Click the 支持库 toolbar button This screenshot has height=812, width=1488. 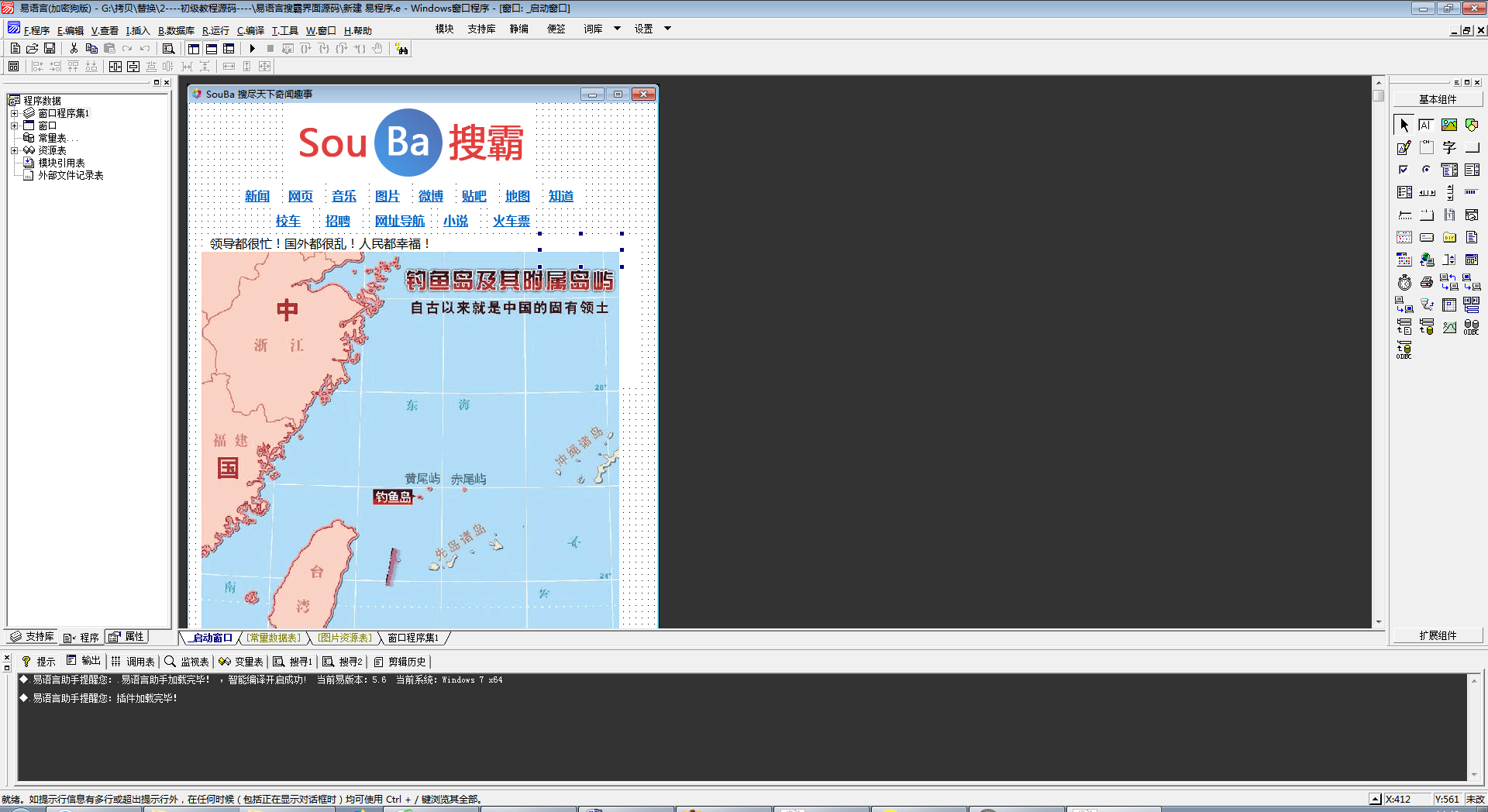coord(481,29)
